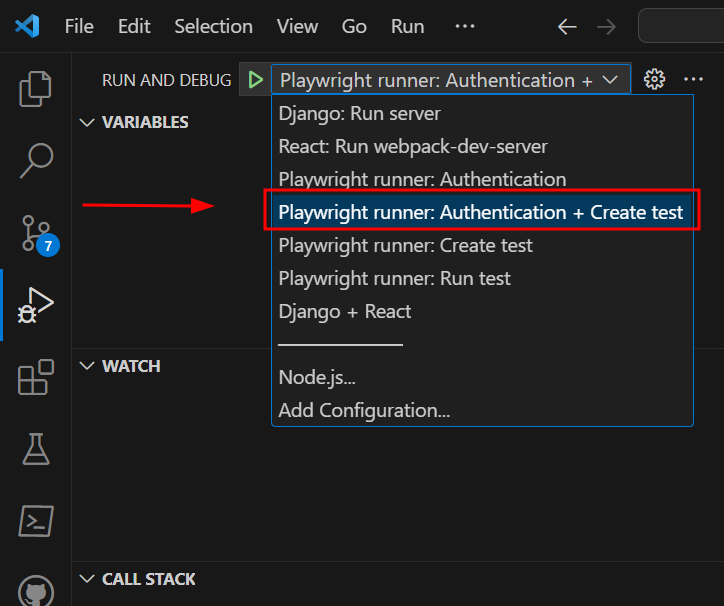This screenshot has height=606, width=724.
Task: Open the terminal icon in activity bar
Action: 36,521
